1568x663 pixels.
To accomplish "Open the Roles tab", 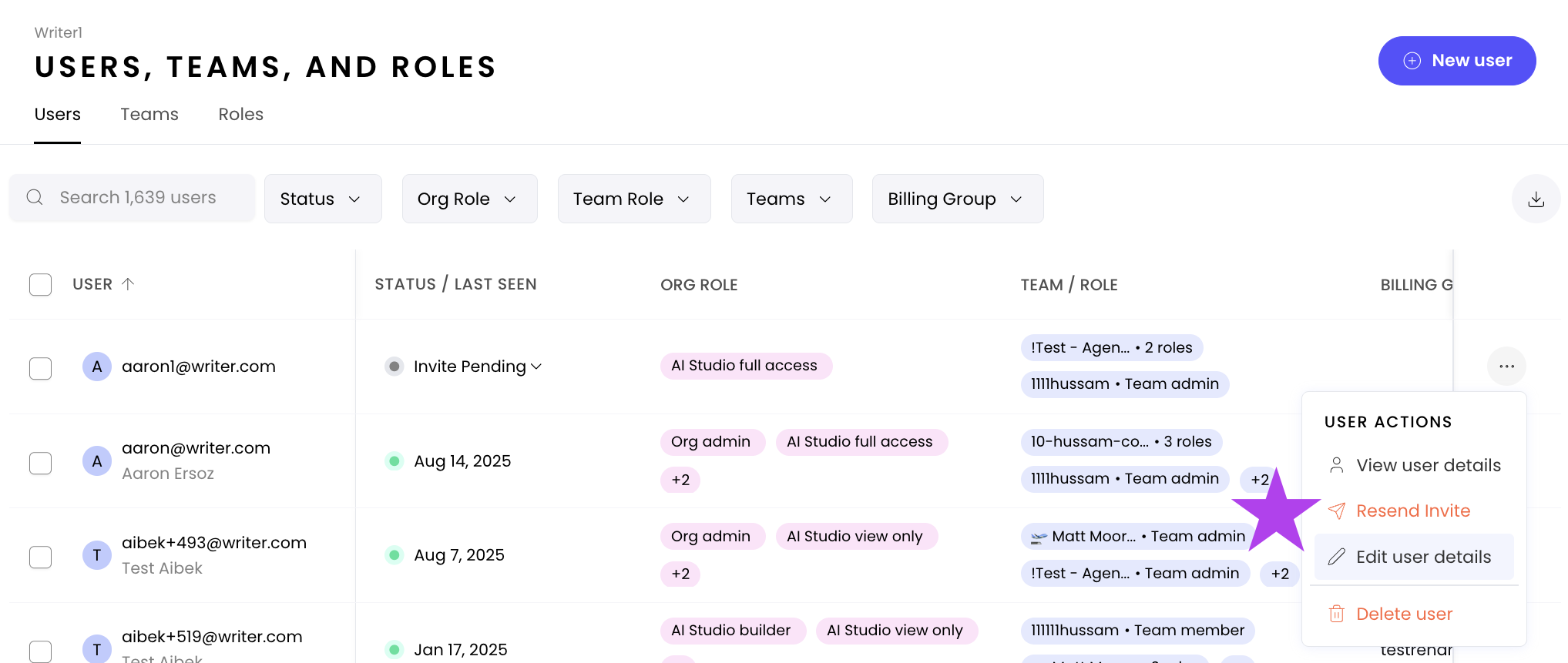I will click(240, 115).
